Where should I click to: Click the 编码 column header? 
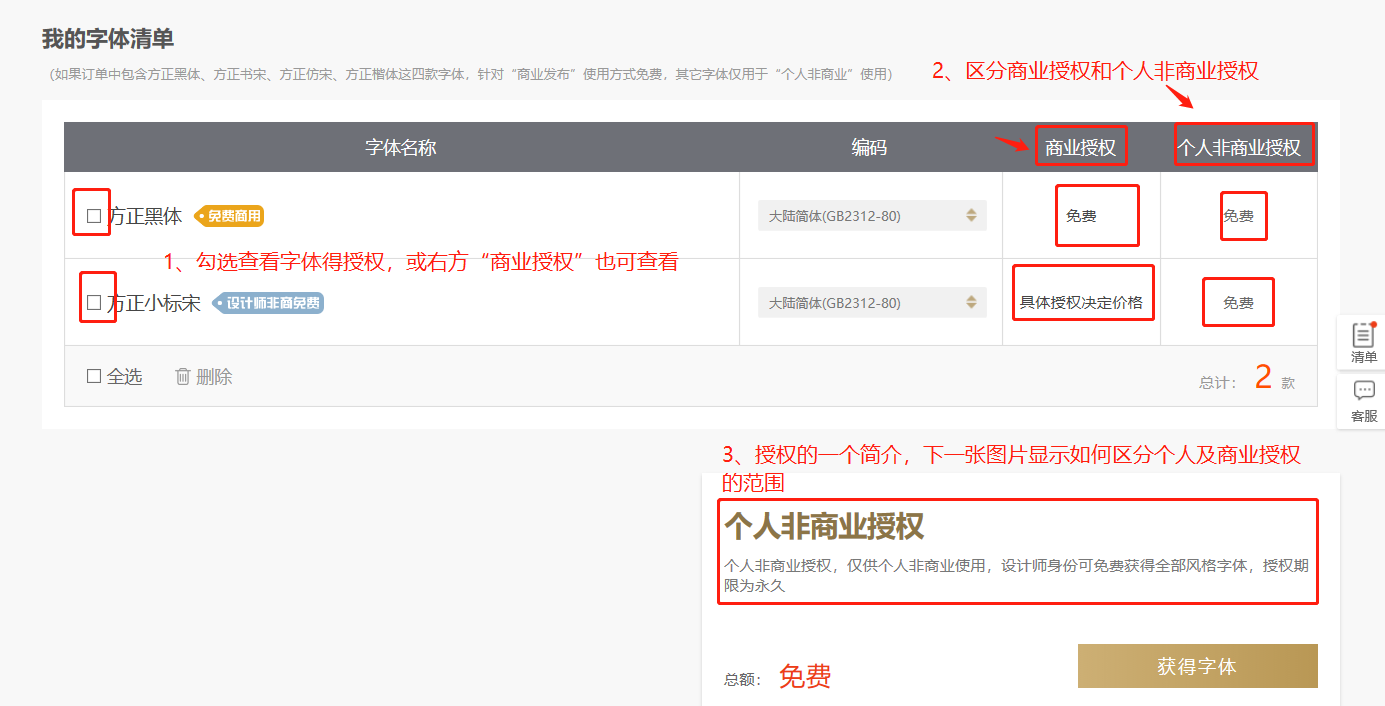869,148
